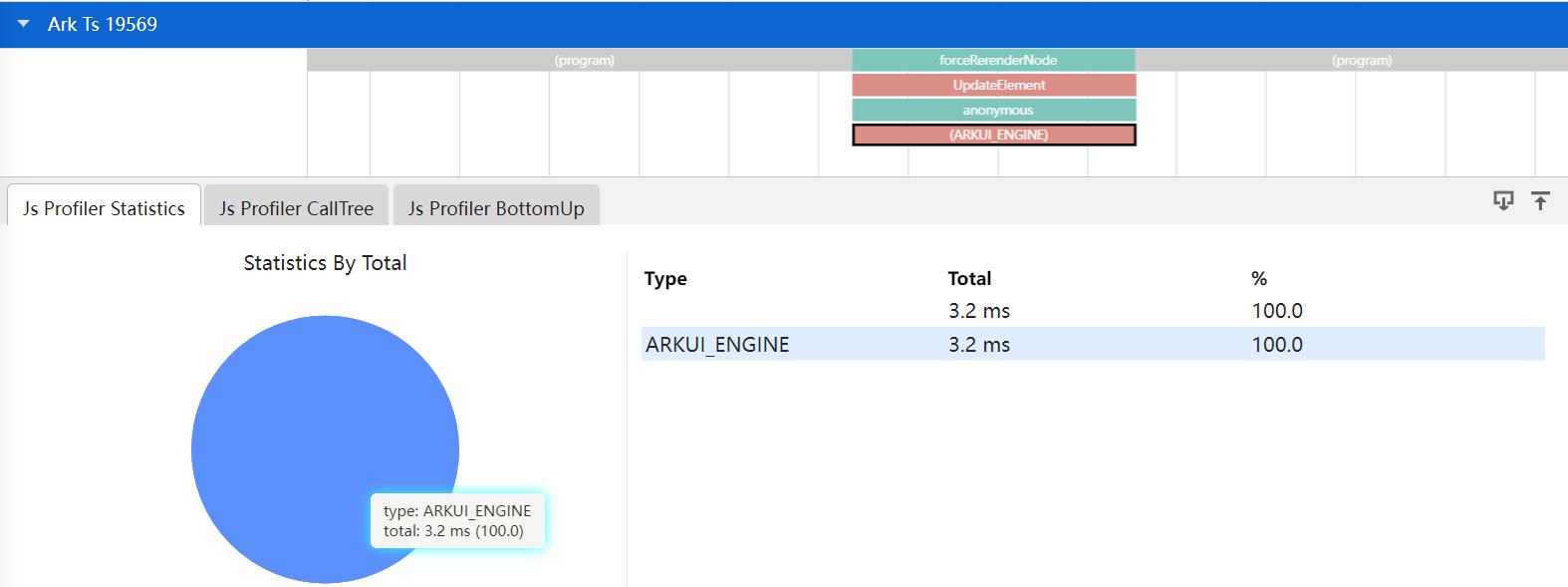Screen dimensions: 1568x587
Task: Sort table by Type column header
Action: click(665, 278)
